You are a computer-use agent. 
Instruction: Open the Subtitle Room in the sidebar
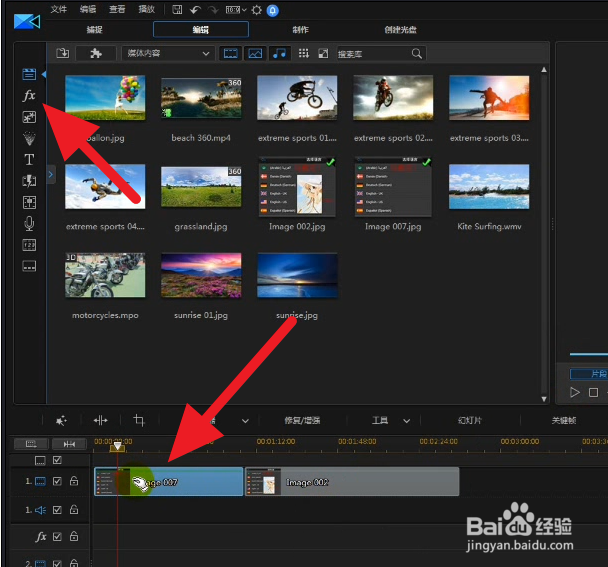coord(29,266)
